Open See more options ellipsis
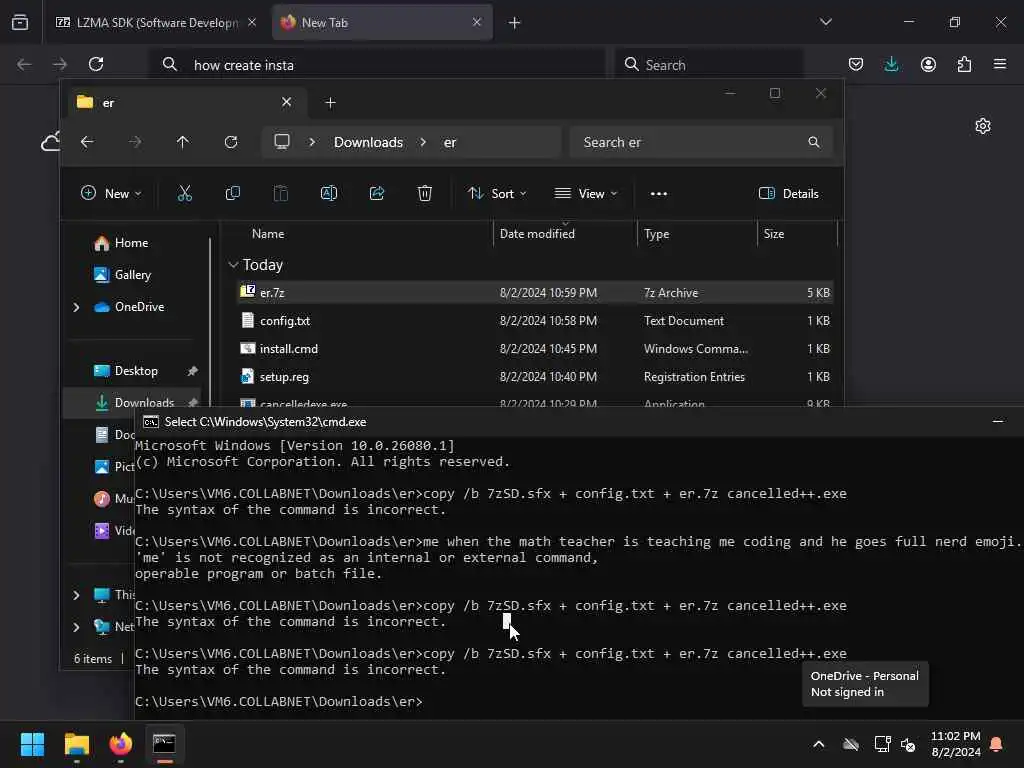The image size is (1024, 768). tap(659, 193)
